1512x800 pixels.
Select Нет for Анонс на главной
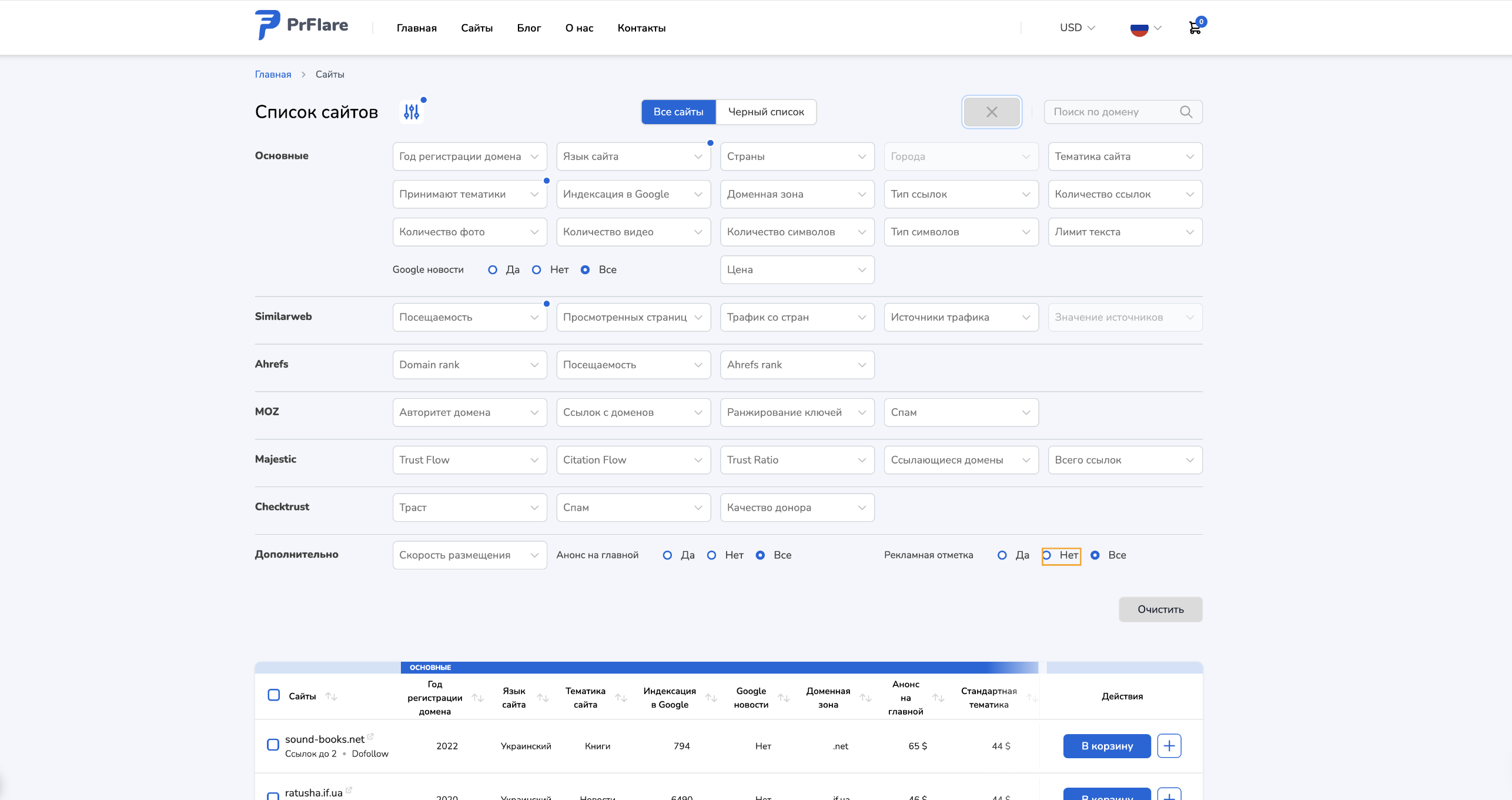click(x=711, y=555)
